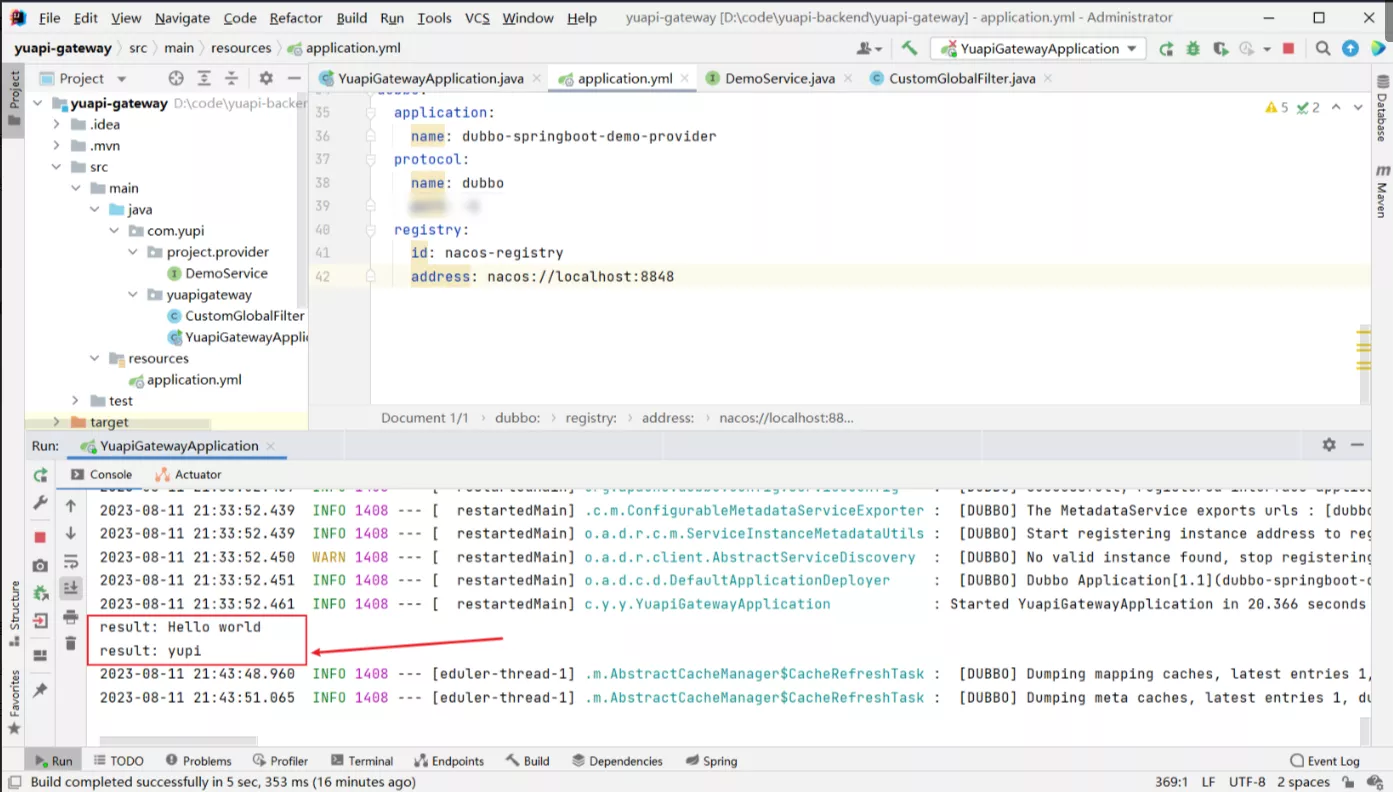Select CustomGlobalFilter in the project tree

[236, 315]
